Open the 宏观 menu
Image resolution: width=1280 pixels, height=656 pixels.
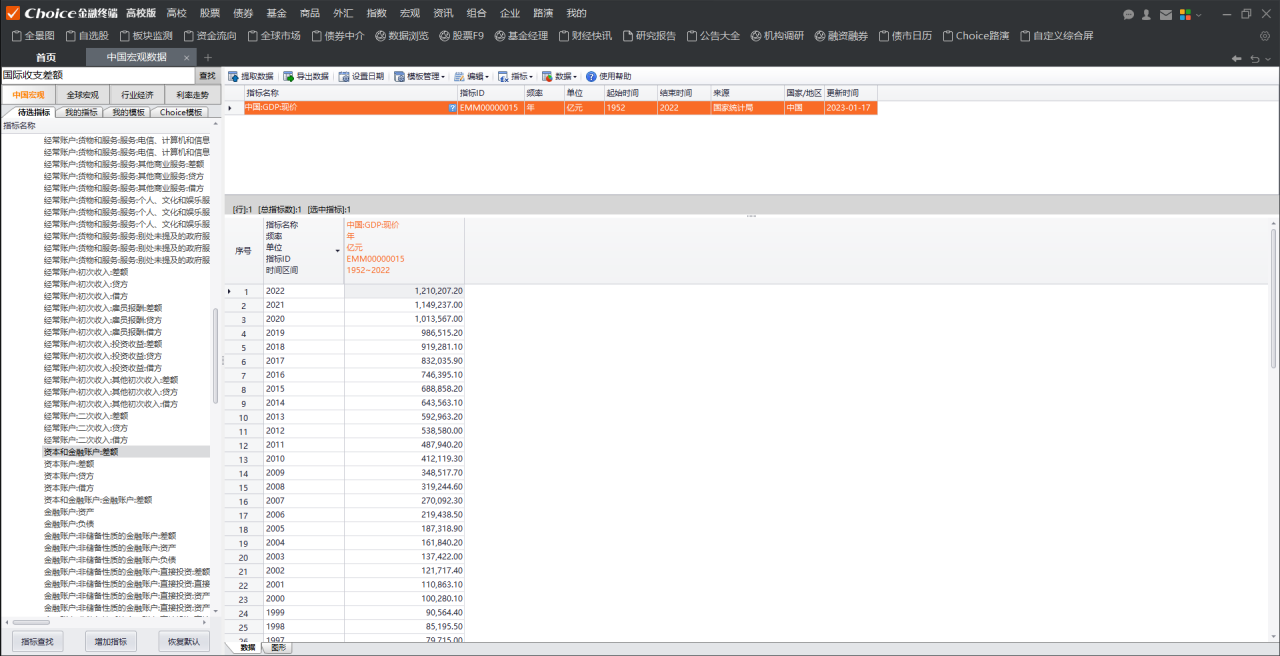tap(409, 13)
